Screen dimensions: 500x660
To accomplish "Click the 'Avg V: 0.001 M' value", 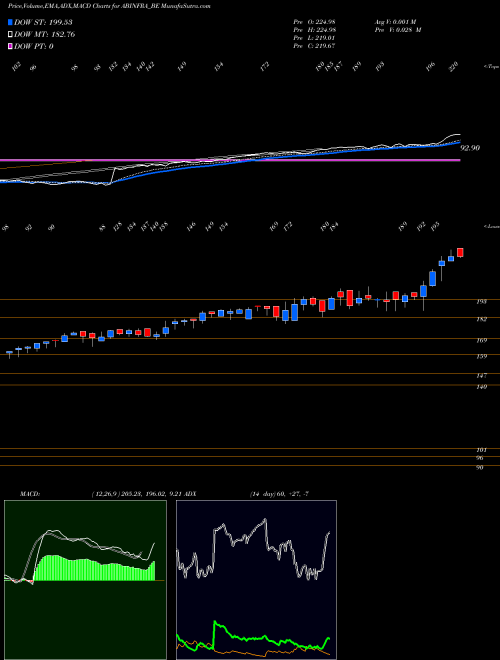I will 395,22.
